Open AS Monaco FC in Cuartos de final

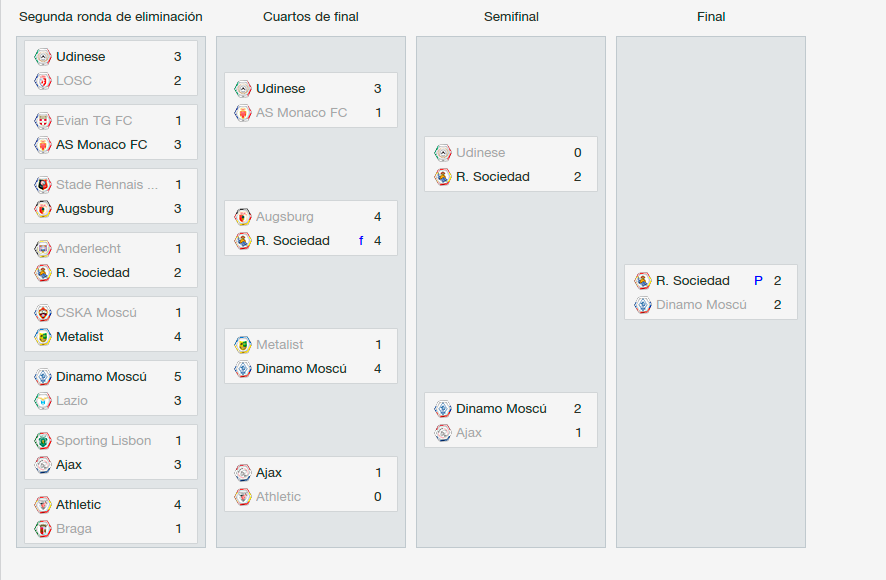pyautogui.click(x=301, y=112)
